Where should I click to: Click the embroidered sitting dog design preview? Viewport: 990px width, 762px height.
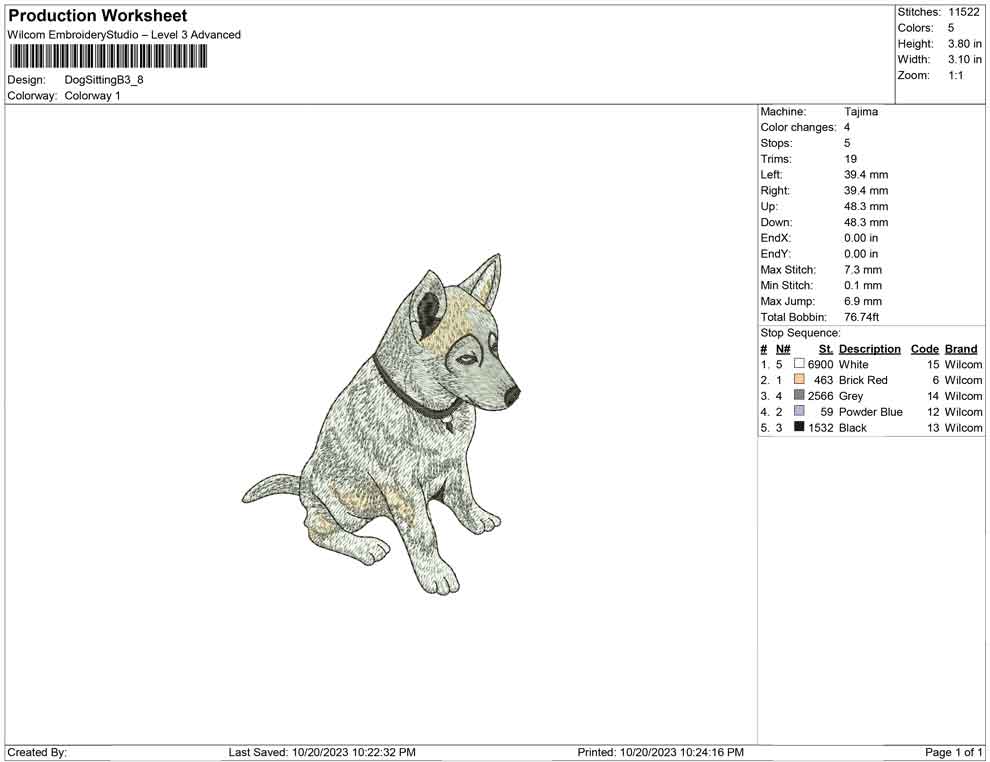coord(381,424)
